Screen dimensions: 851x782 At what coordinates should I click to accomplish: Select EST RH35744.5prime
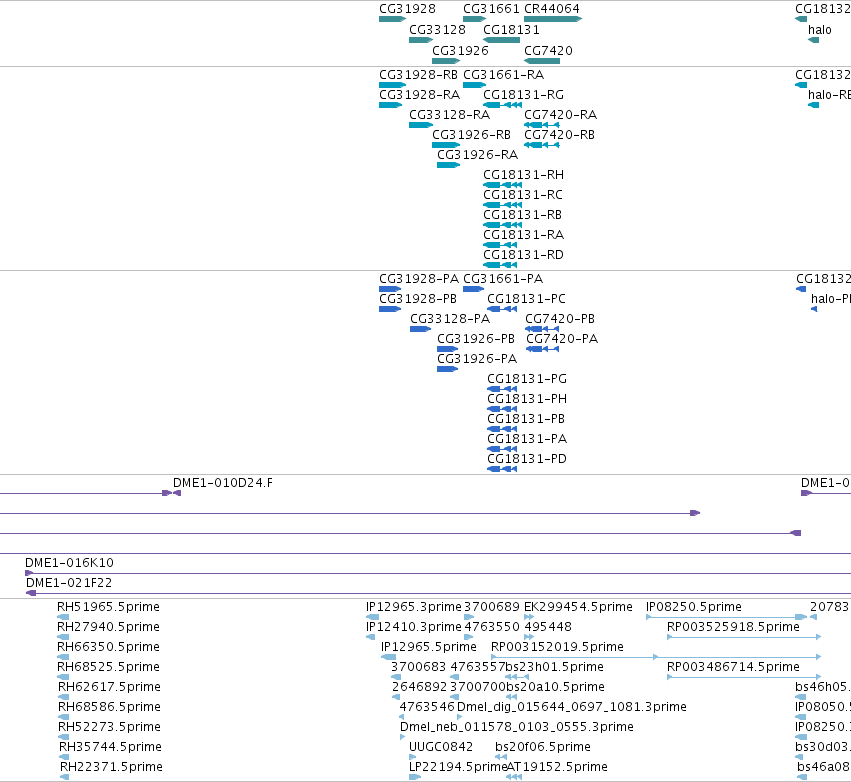click(x=64, y=757)
